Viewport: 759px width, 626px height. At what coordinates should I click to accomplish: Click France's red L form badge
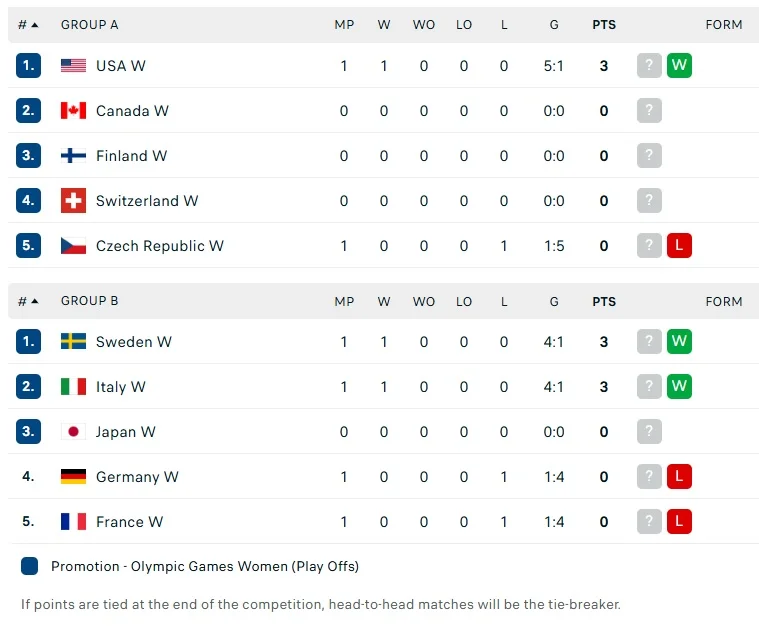click(x=680, y=521)
